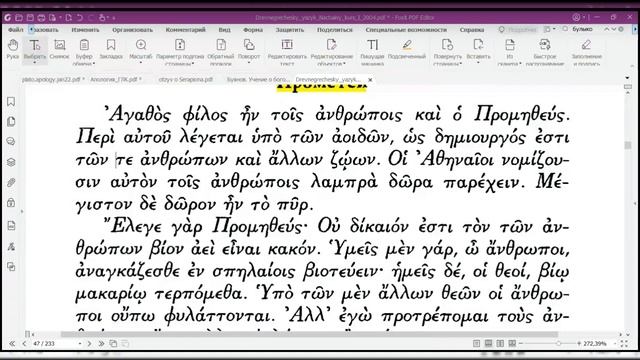This screenshot has height=360, width=640.
Task: Open the Защитить ribbon tab
Action: 290,30
